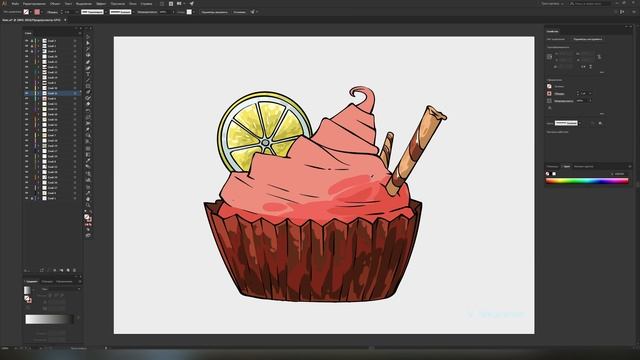Select the Layers panel tab
The height and width of the screenshot is (360, 640).
click(x=28, y=33)
